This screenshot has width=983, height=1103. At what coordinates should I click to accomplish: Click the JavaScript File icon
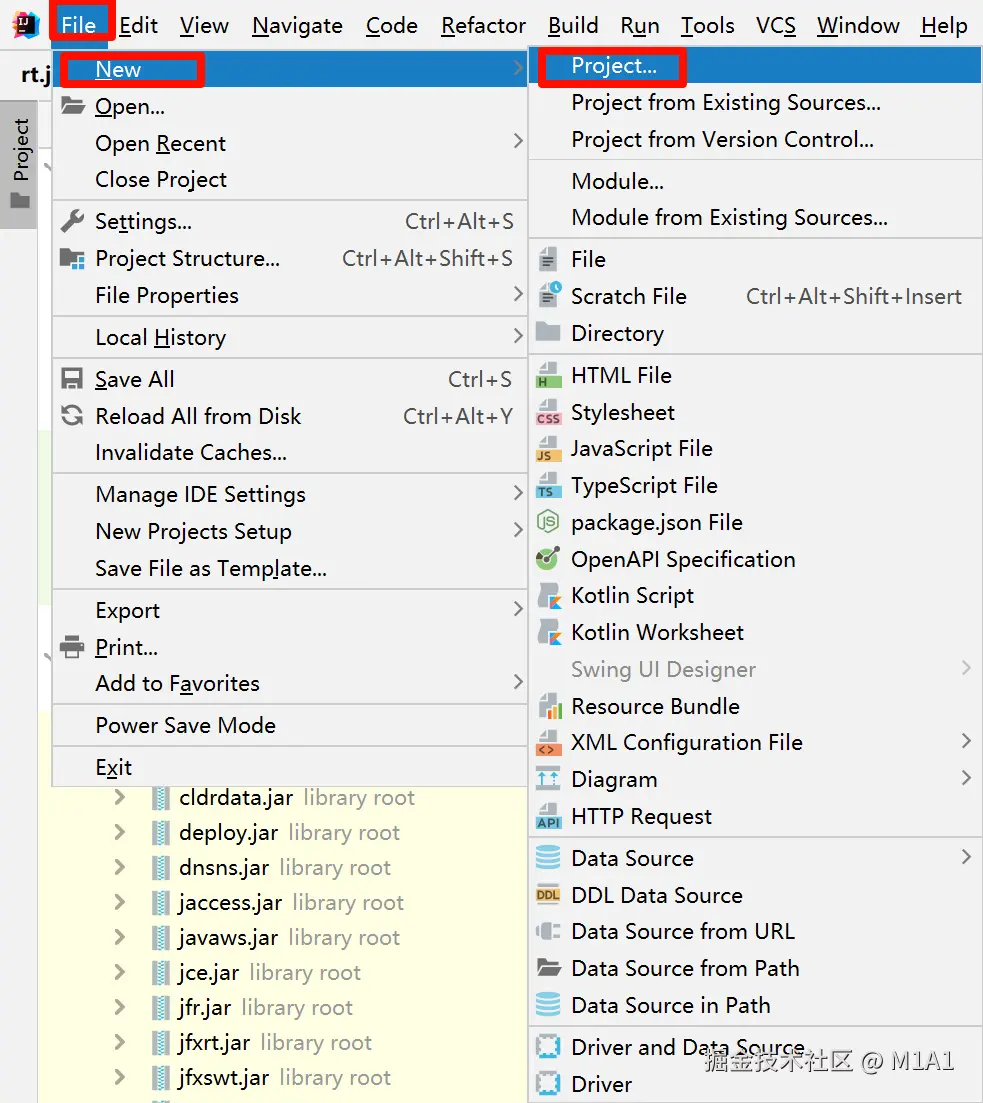pos(548,450)
